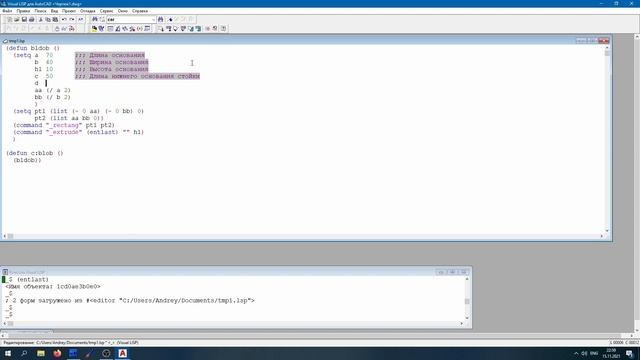The width and height of the screenshot is (640, 360).
Task: Click the Complete Word toolbar icon
Action: tap(80, 20)
